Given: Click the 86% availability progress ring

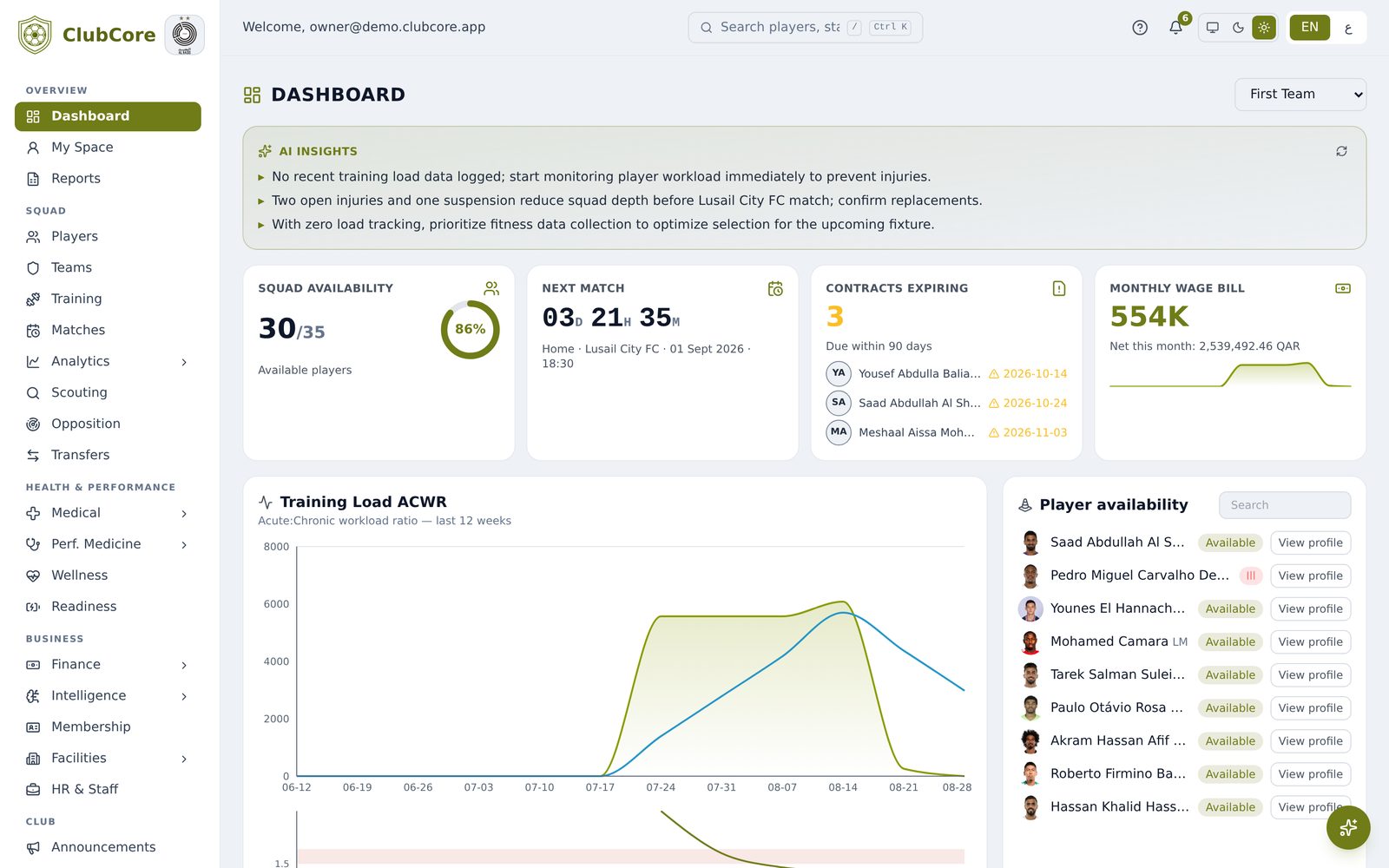Looking at the screenshot, I should pyautogui.click(x=470, y=330).
